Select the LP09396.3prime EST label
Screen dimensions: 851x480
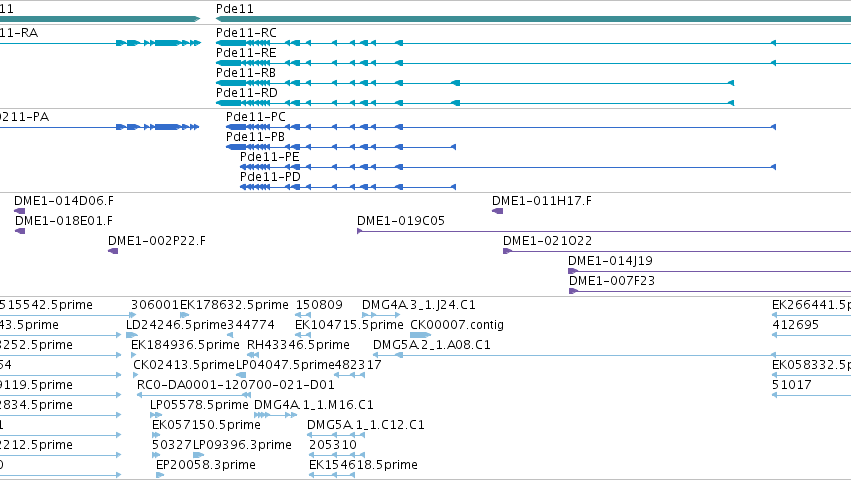click(243, 446)
